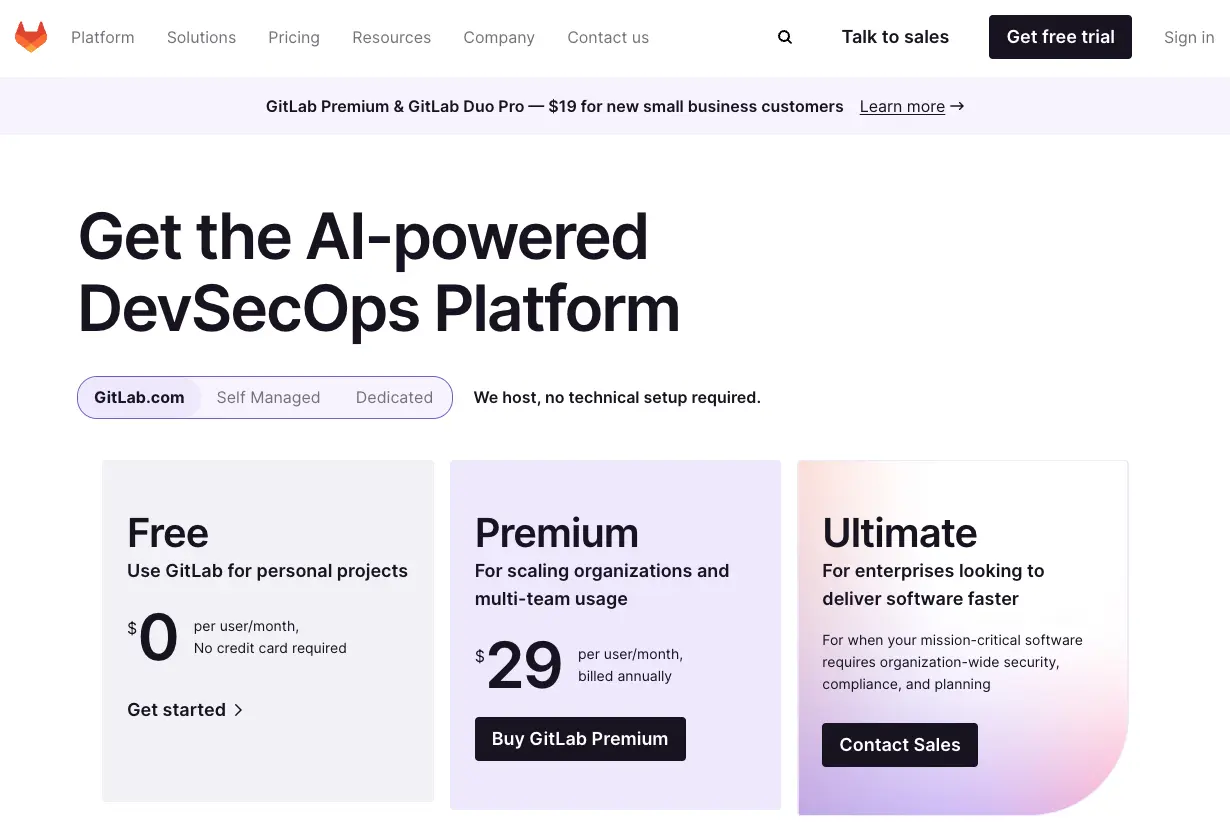Image resolution: width=1230 pixels, height=823 pixels.
Task: Switch to the Dedicated tab
Action: [x=394, y=397]
